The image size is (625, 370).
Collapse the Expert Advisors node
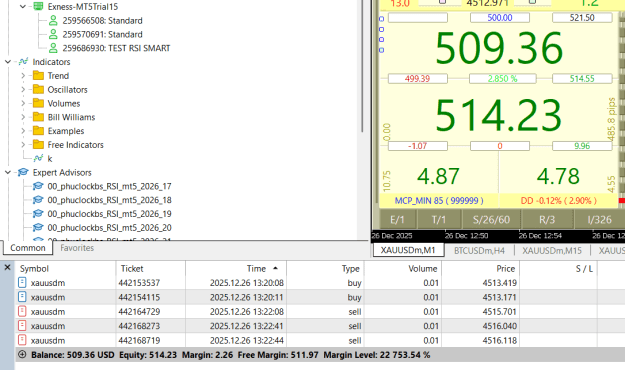click(8, 172)
